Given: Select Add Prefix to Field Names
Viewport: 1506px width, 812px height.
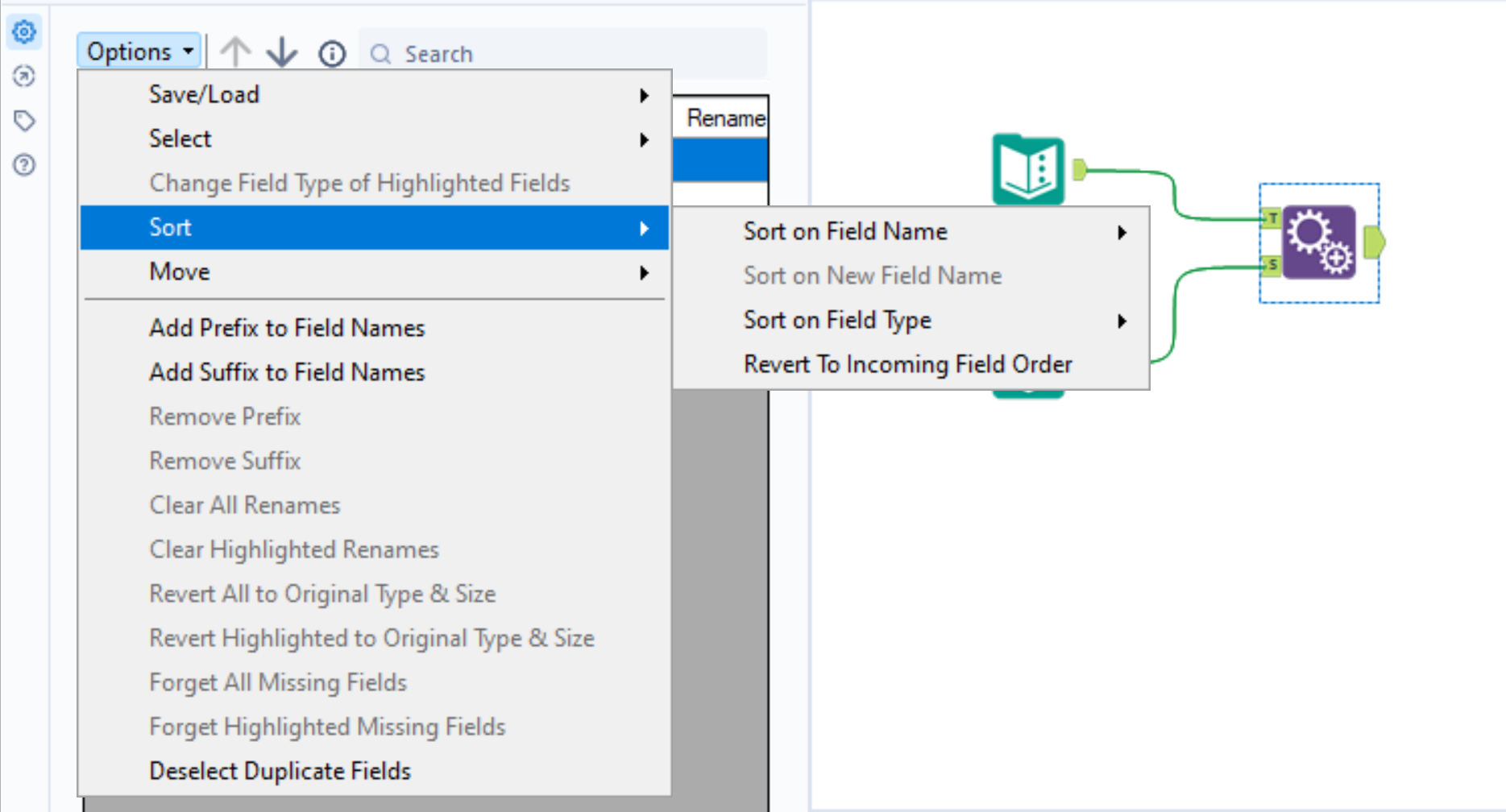Looking at the screenshot, I should pyautogui.click(x=287, y=329).
